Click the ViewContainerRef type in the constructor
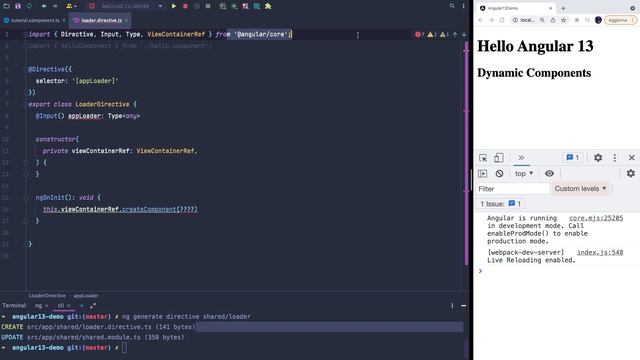This screenshot has width=640, height=360. (165, 151)
